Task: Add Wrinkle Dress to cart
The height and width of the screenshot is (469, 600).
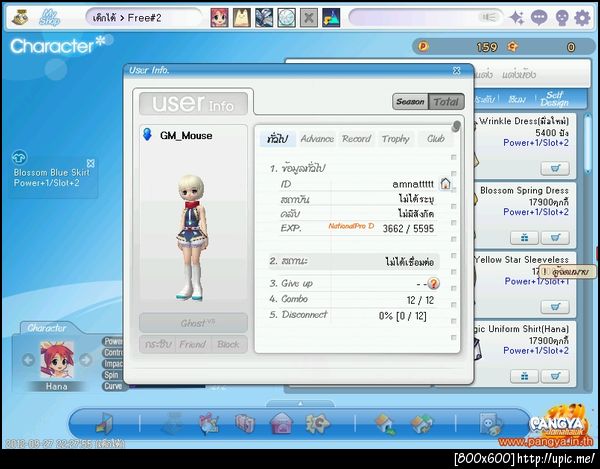Action: coord(555,168)
